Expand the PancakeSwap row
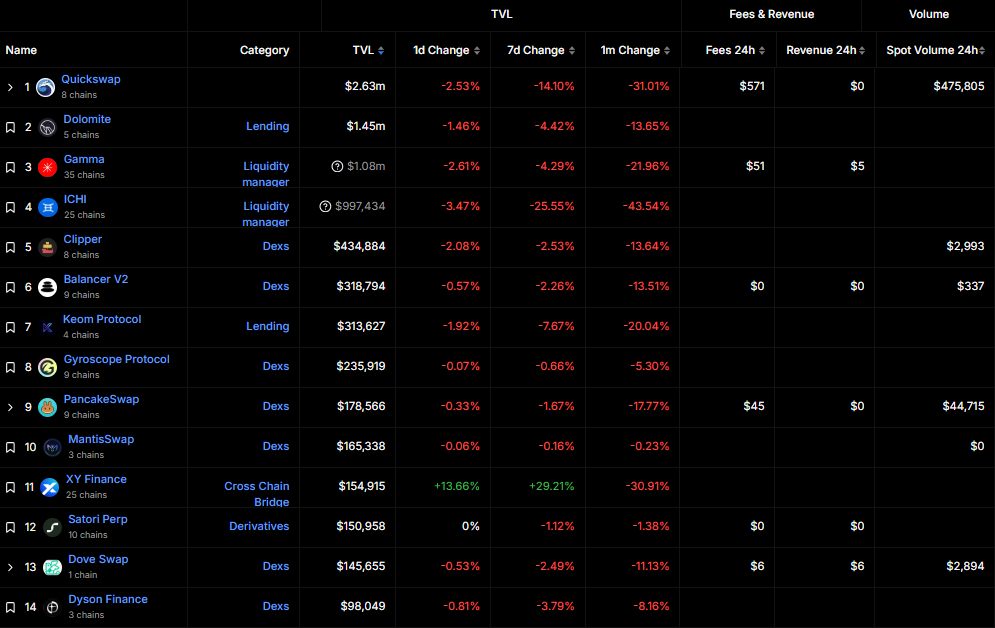This screenshot has height=628, width=995. point(10,407)
